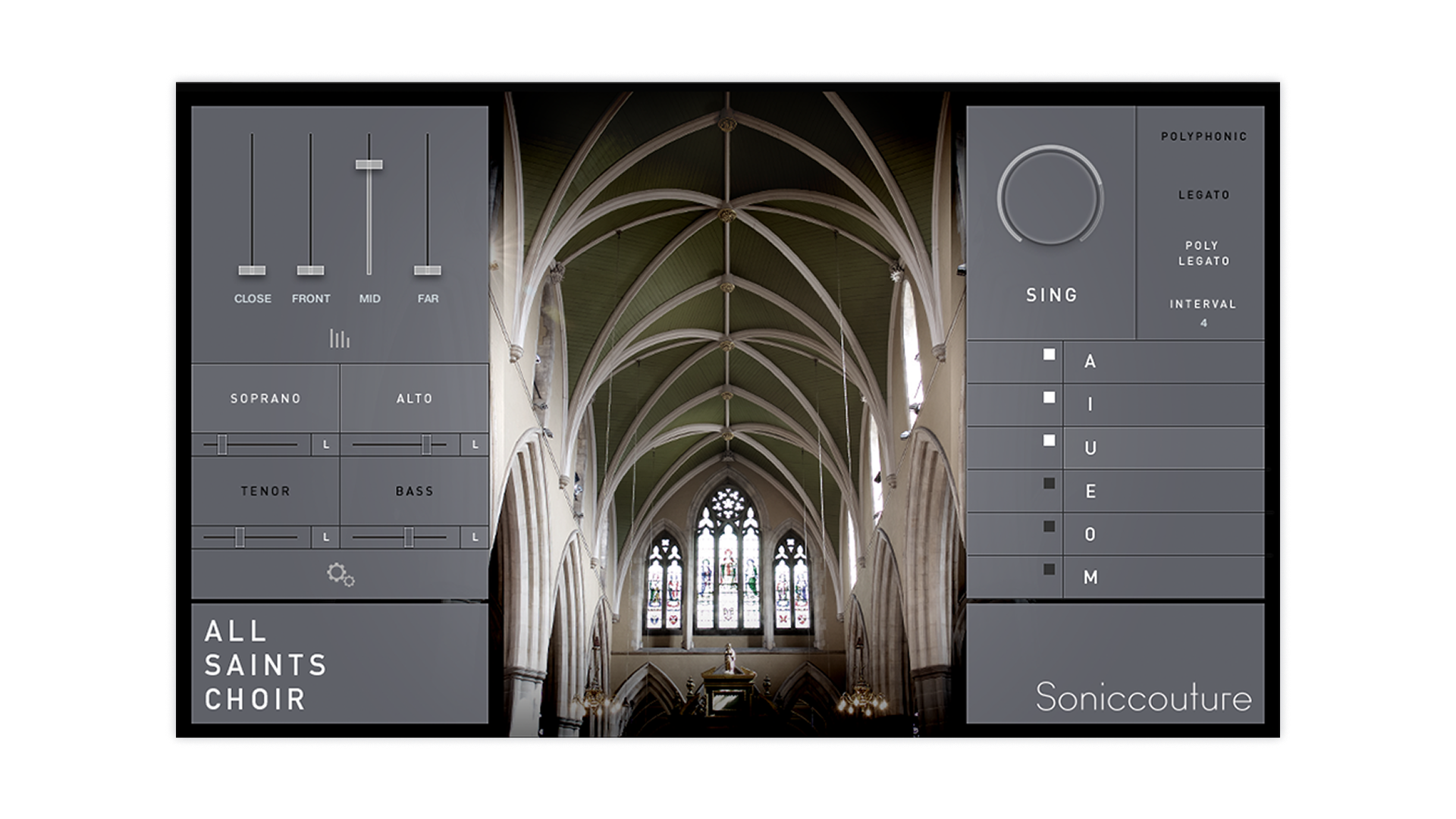This screenshot has height=819, width=1456.
Task: Click the SING knob
Action: (1050, 197)
